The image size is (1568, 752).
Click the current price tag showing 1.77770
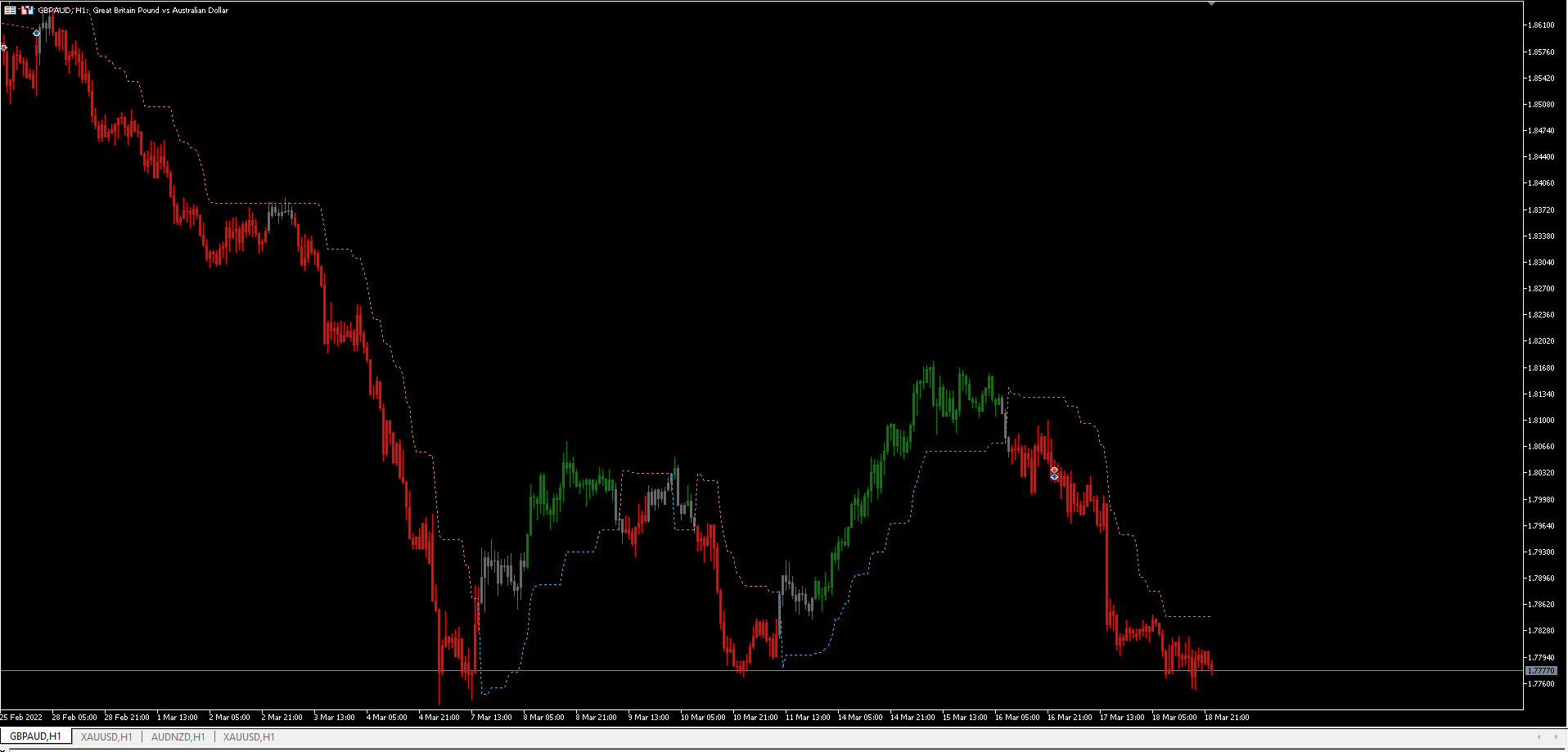[1541, 670]
